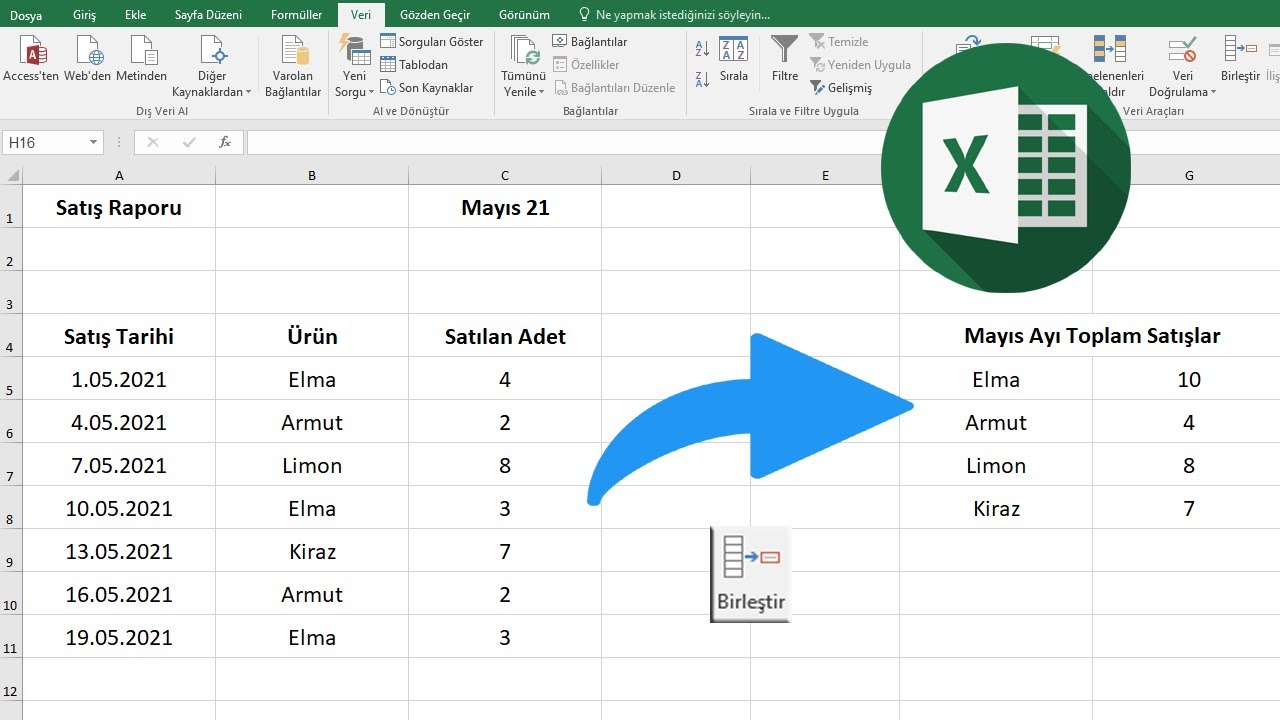Viewport: 1280px width, 720px height.
Task: Click the formula bar cancel X
Action: coord(153,143)
